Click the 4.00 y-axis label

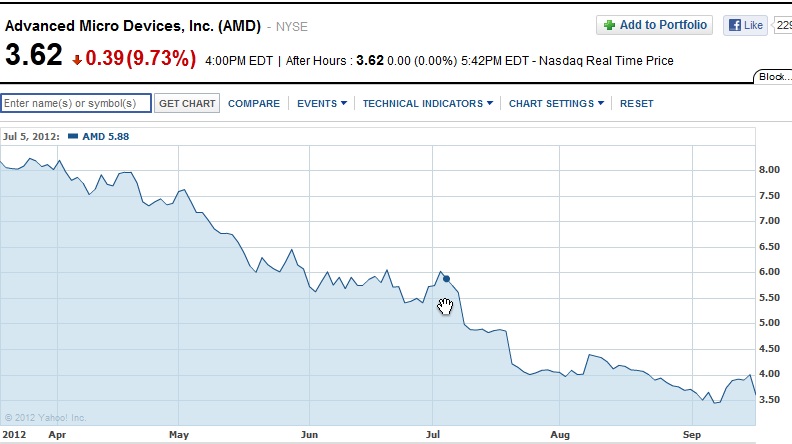click(x=769, y=374)
